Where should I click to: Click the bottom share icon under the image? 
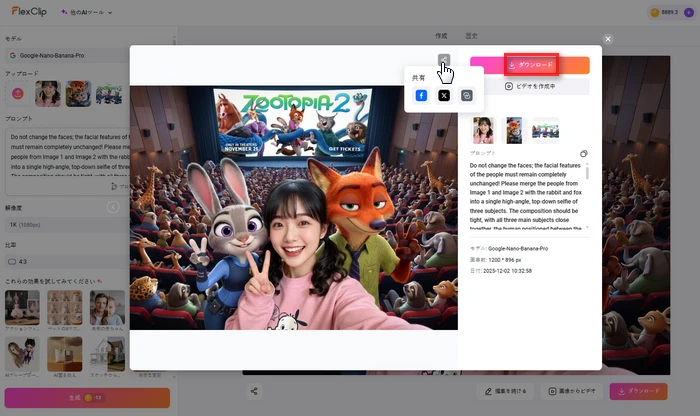click(254, 391)
